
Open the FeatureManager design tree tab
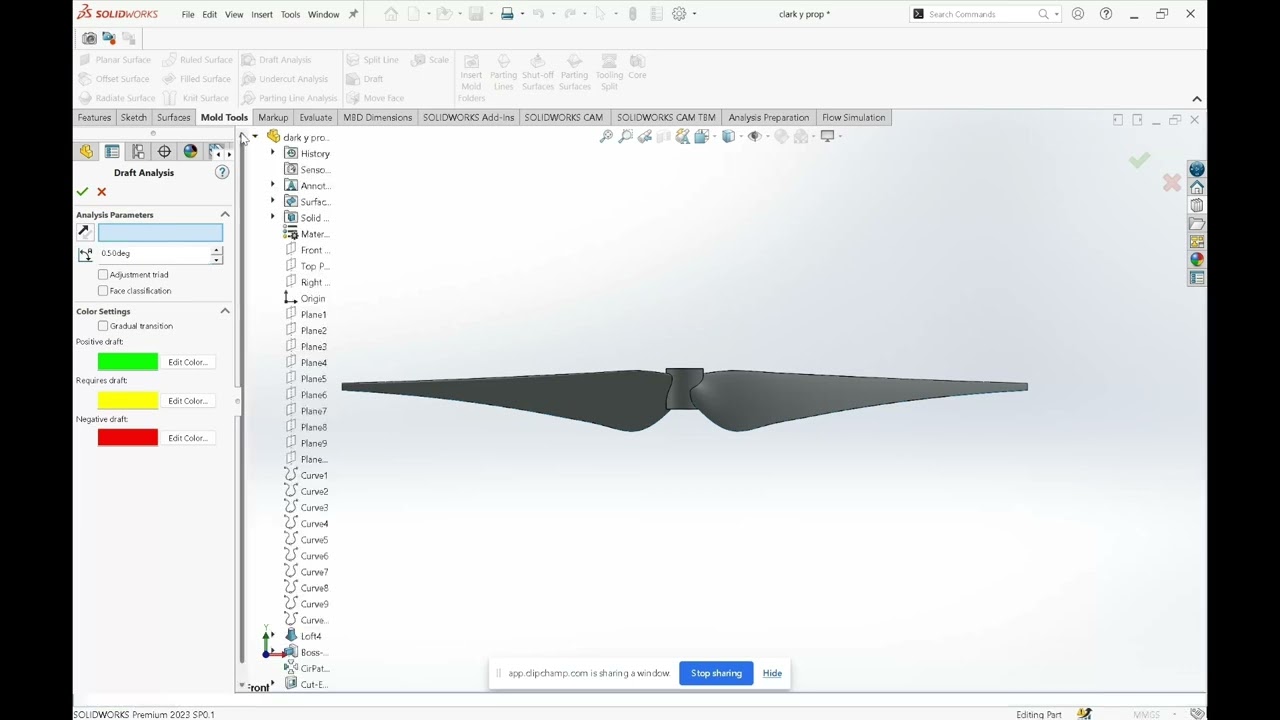click(86, 151)
